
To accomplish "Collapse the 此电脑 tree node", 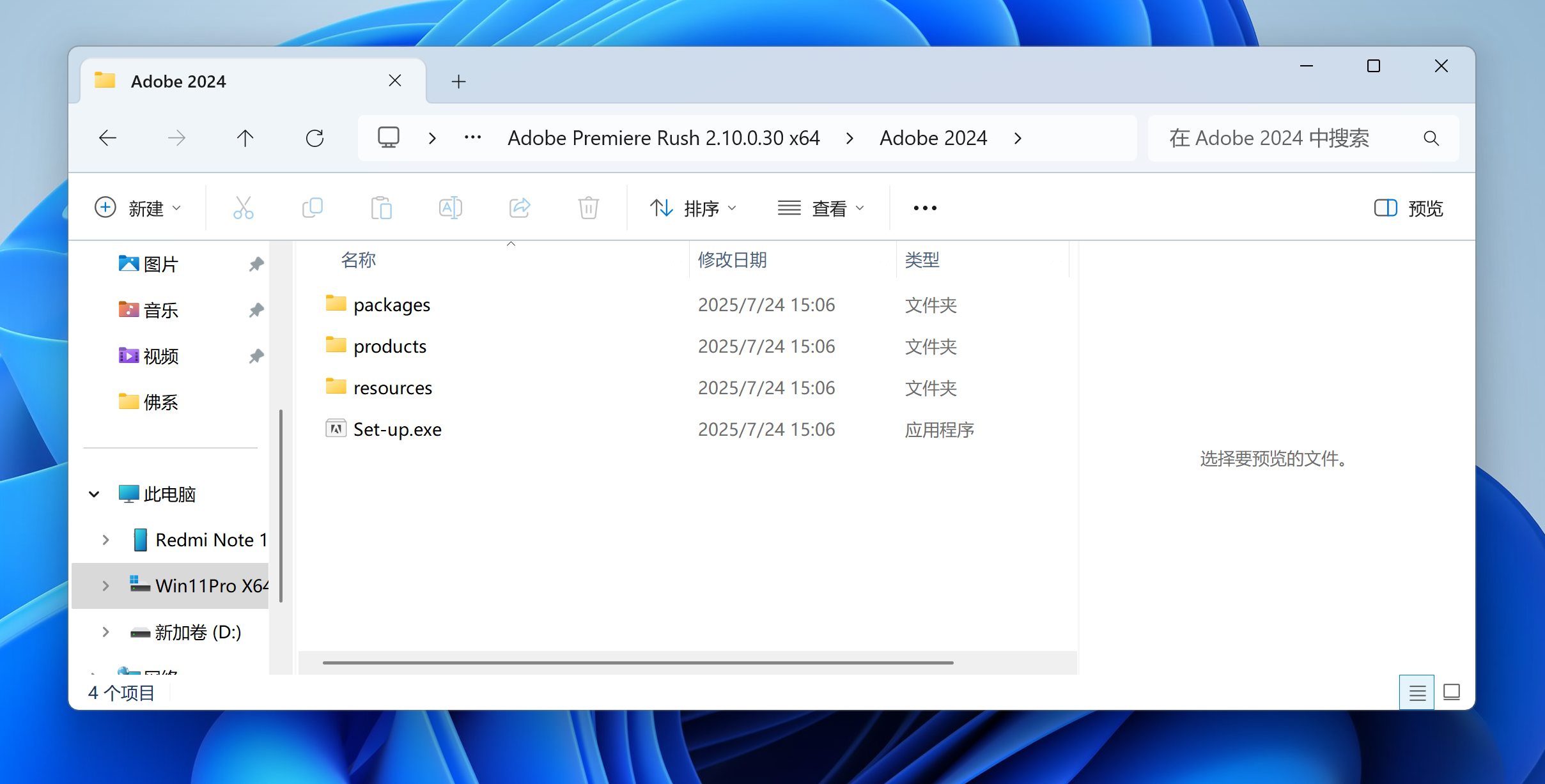I will point(94,494).
